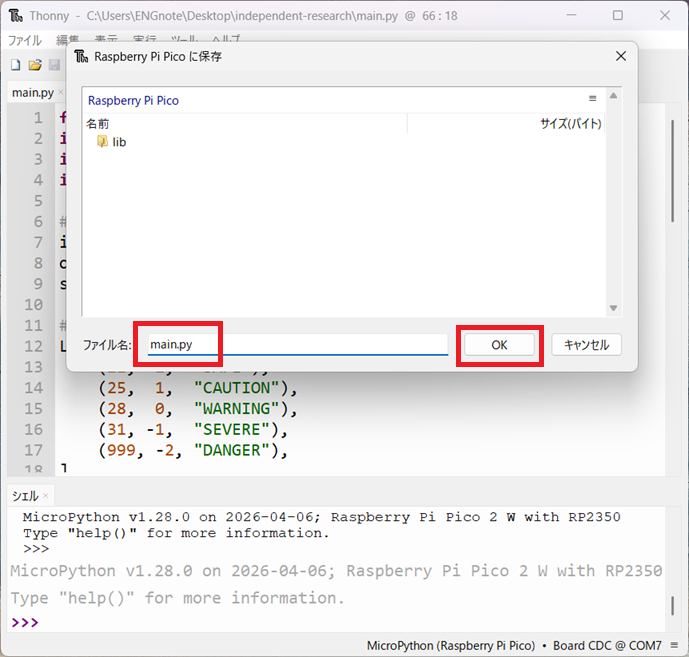The width and height of the screenshot is (689, 657).
Task: Maximize the Thonny window
Action: pos(618,15)
